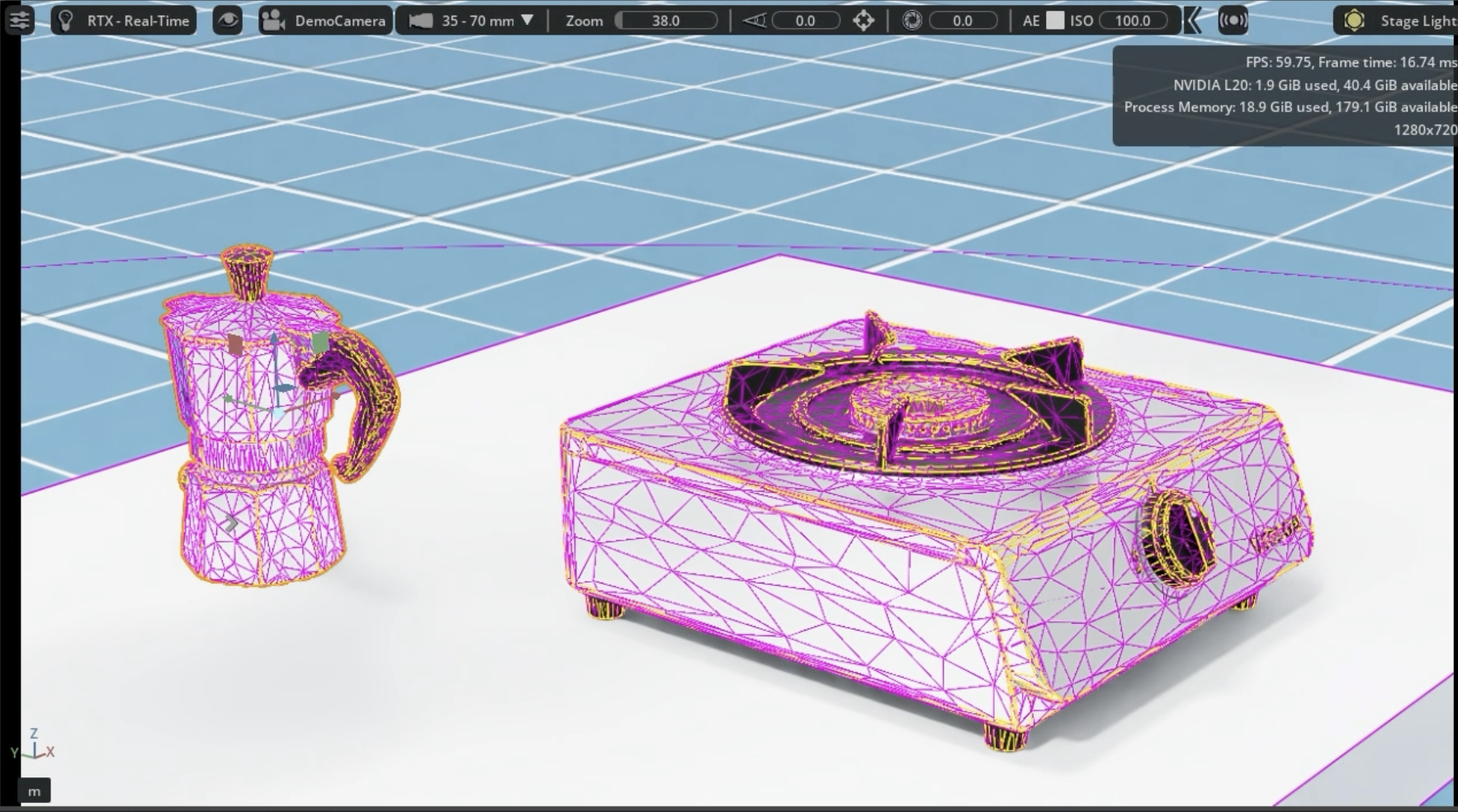Click the focus distance cone icon
Viewport: 1458px width, 812px height.
click(x=754, y=21)
